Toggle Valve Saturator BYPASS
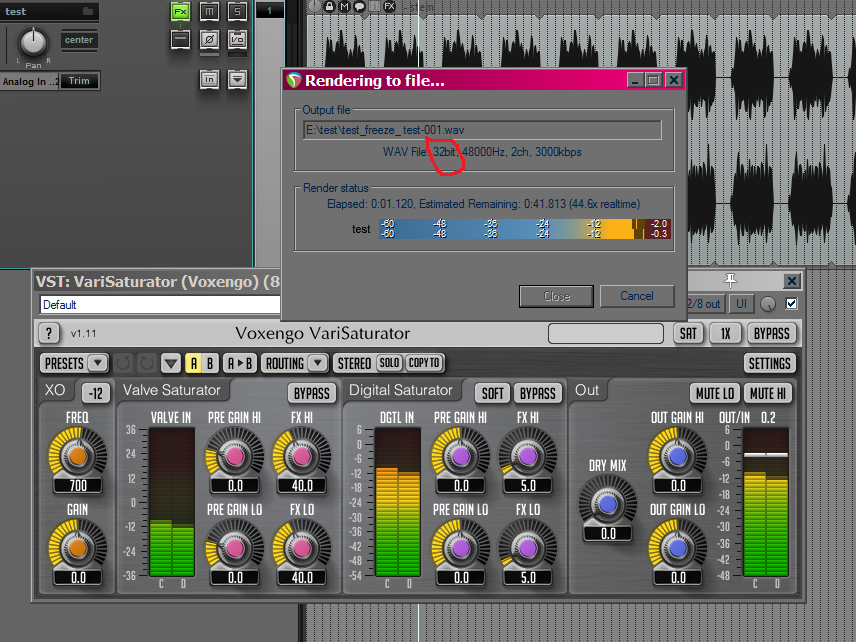Viewport: 856px width, 642px height. (x=312, y=393)
